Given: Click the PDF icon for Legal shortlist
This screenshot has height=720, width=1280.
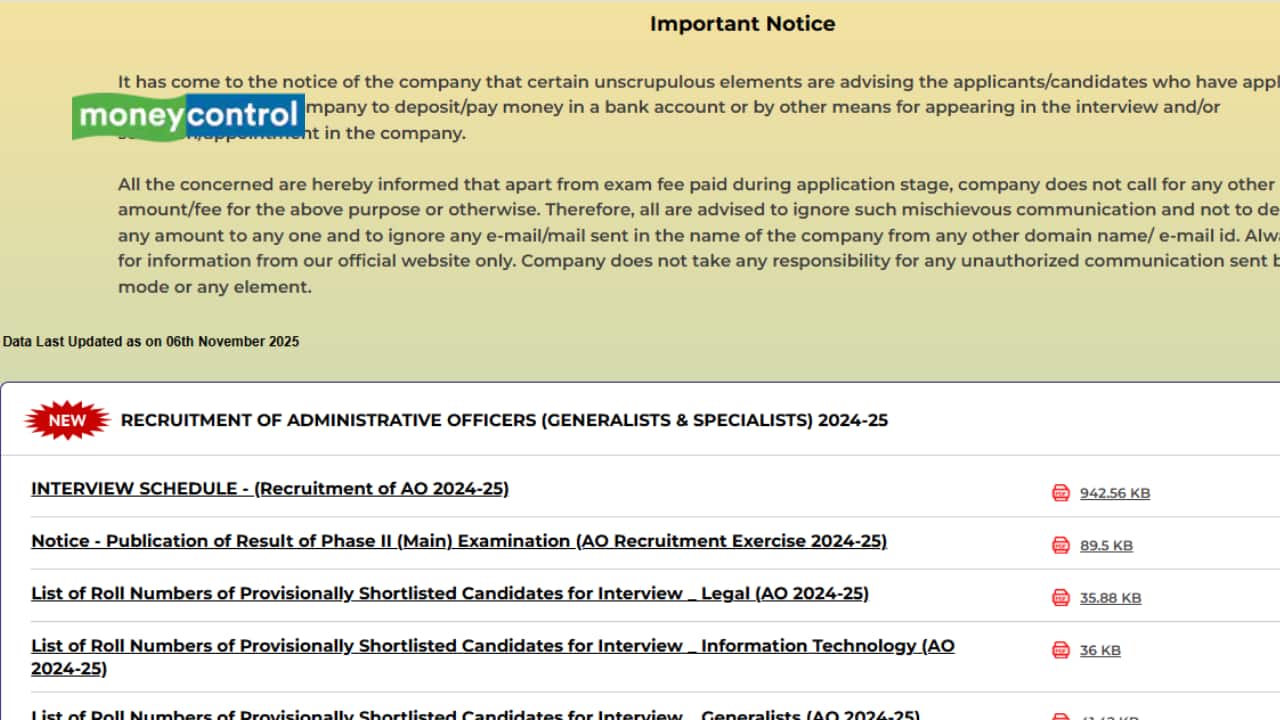Looking at the screenshot, I should (1059, 596).
